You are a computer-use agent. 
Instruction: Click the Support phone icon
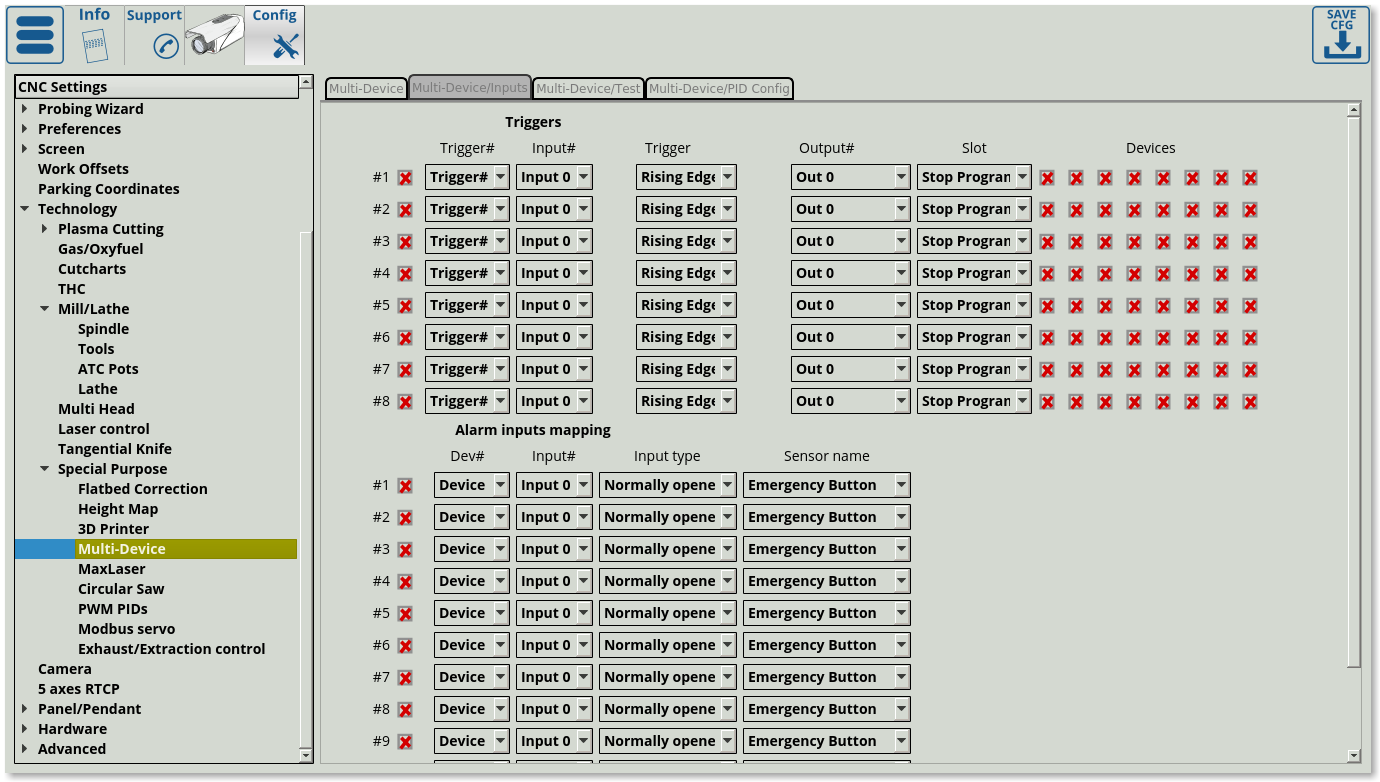coord(165,46)
